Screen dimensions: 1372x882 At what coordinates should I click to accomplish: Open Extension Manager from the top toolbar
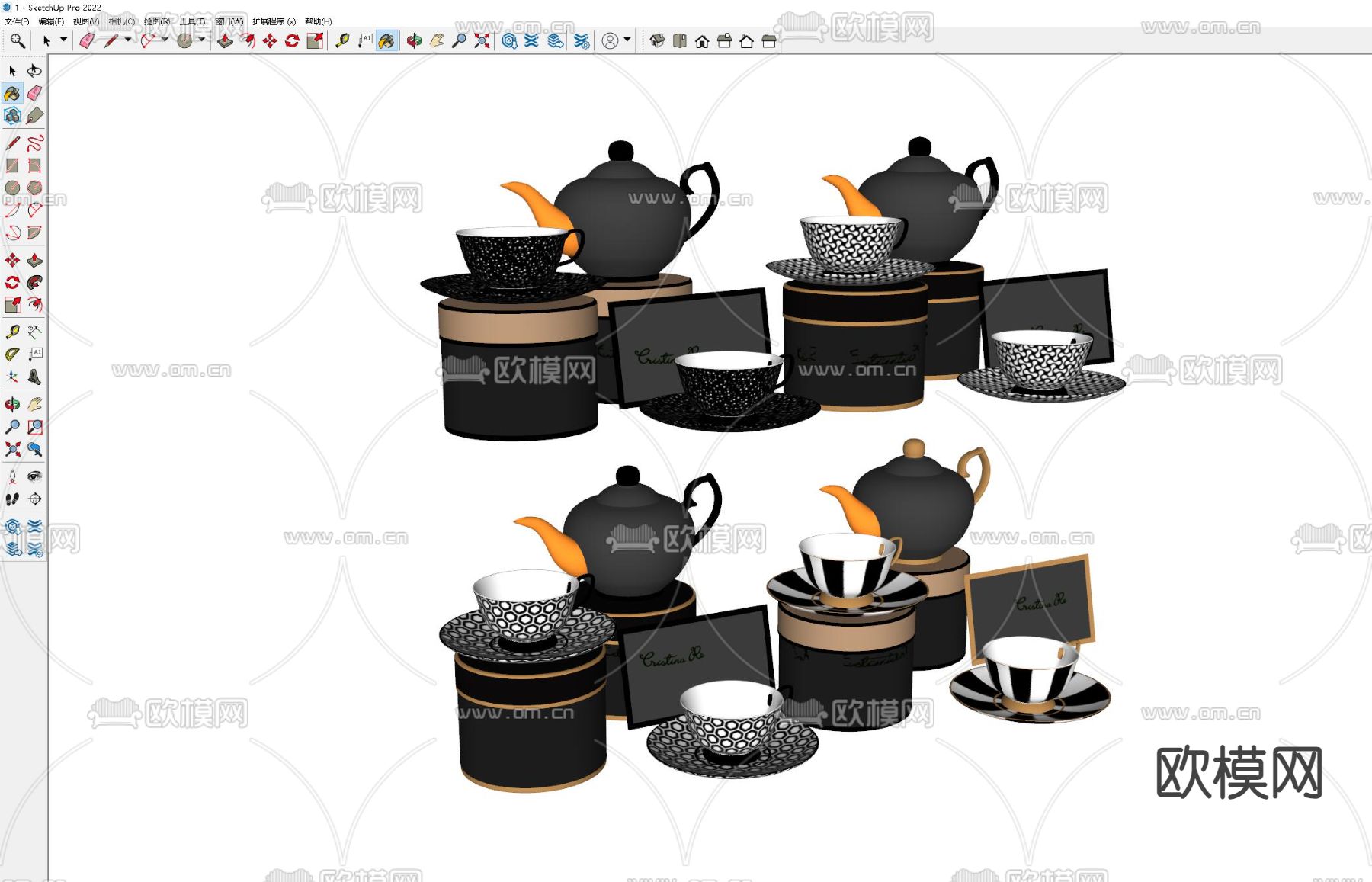[x=582, y=41]
